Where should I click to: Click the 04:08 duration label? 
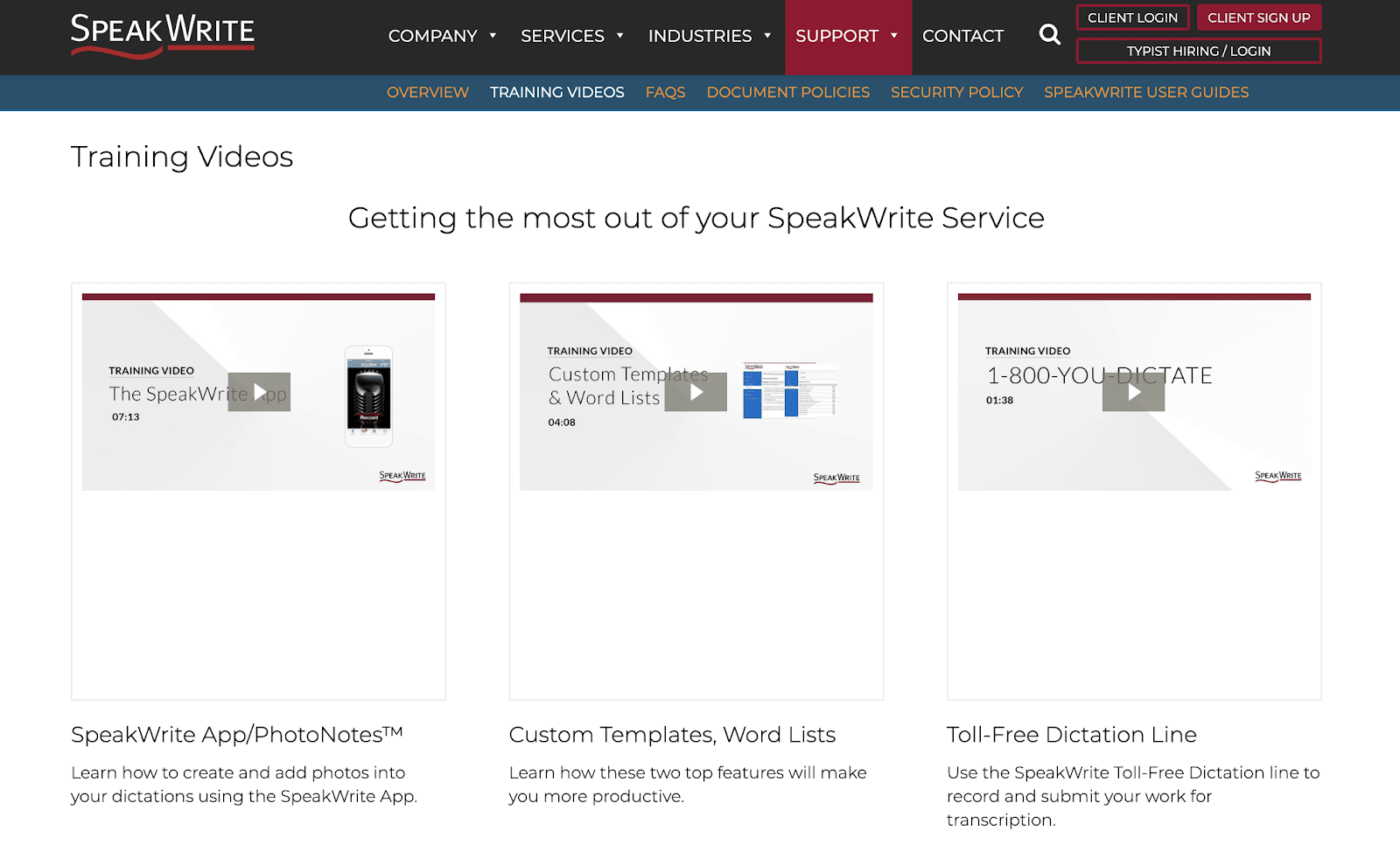click(x=562, y=423)
